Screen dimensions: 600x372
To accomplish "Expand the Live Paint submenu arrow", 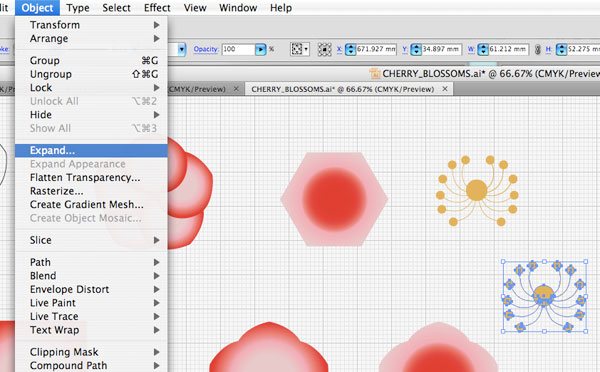I will coord(157,303).
